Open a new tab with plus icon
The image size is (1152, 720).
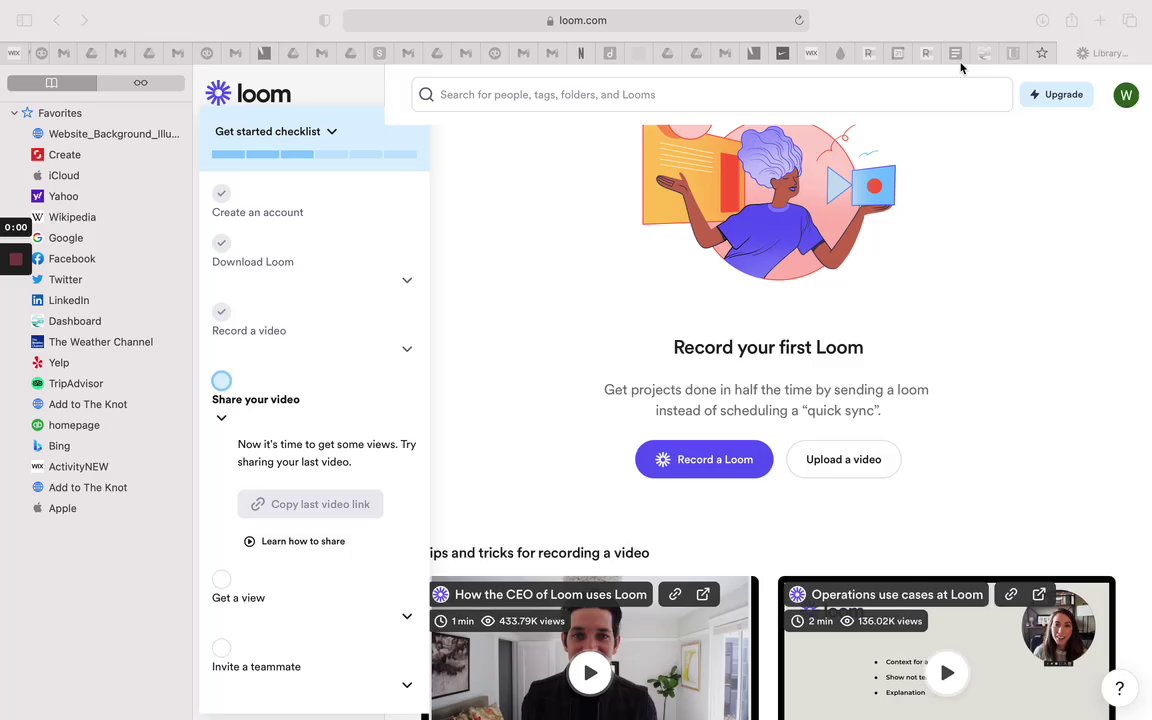pyautogui.click(x=1100, y=21)
